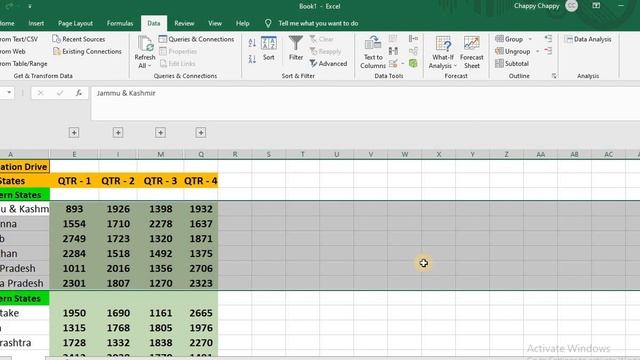The image size is (640, 360).
Task: Open Customize Quick Access Toolbar arrow
Action: pyautogui.click(x=30, y=6)
